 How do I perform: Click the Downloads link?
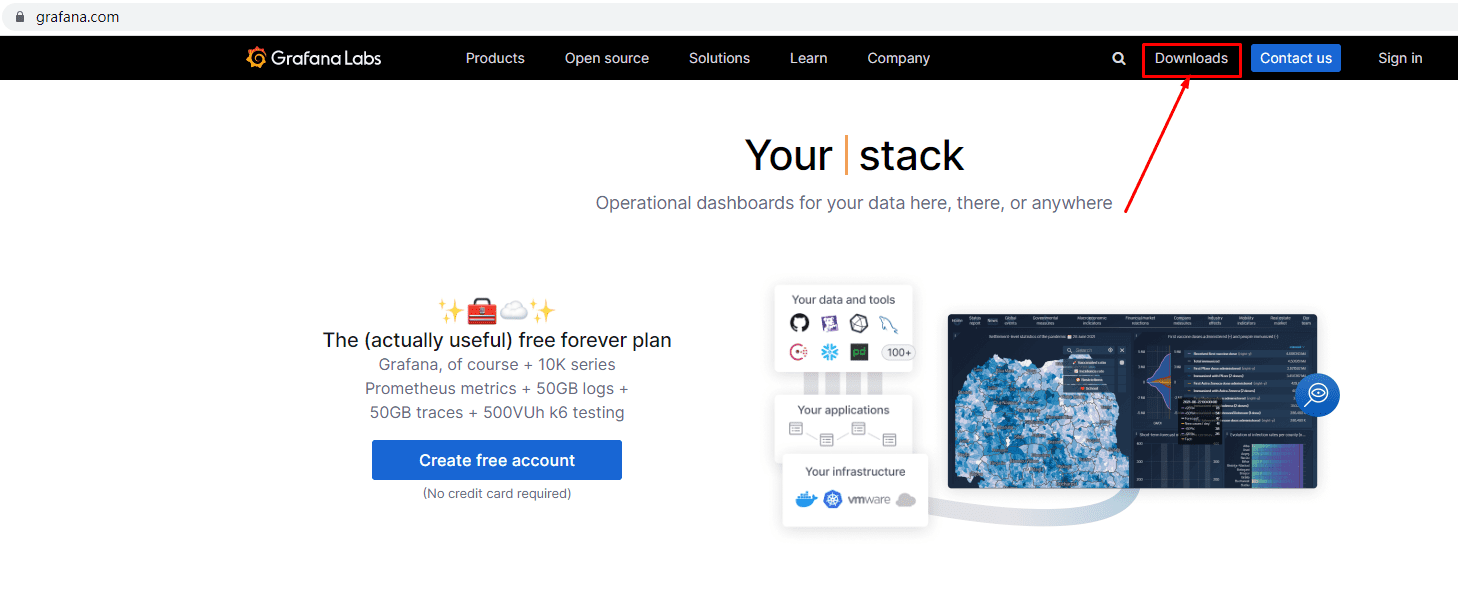1191,58
